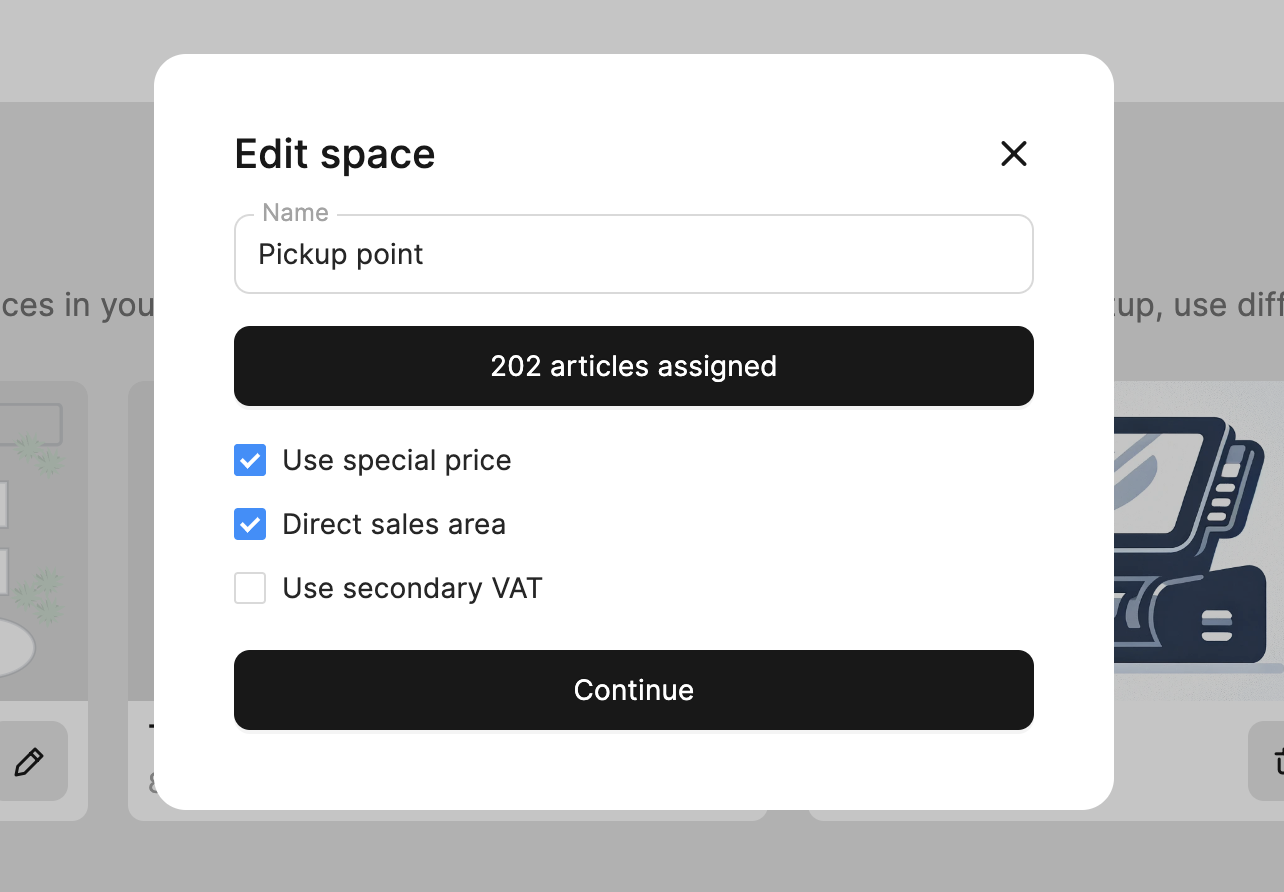This screenshot has width=1284, height=892.
Task: Close the Edit space dialog
Action: pyautogui.click(x=1014, y=153)
